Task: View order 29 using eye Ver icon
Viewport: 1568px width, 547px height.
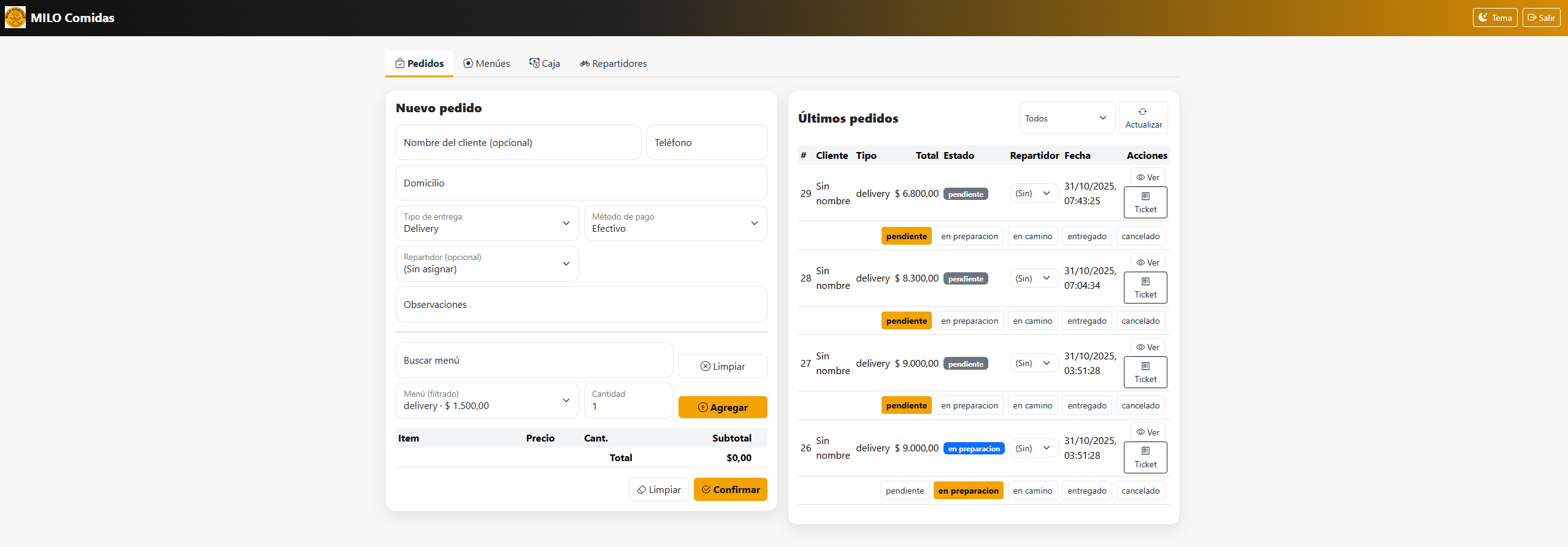Action: pyautogui.click(x=1147, y=177)
